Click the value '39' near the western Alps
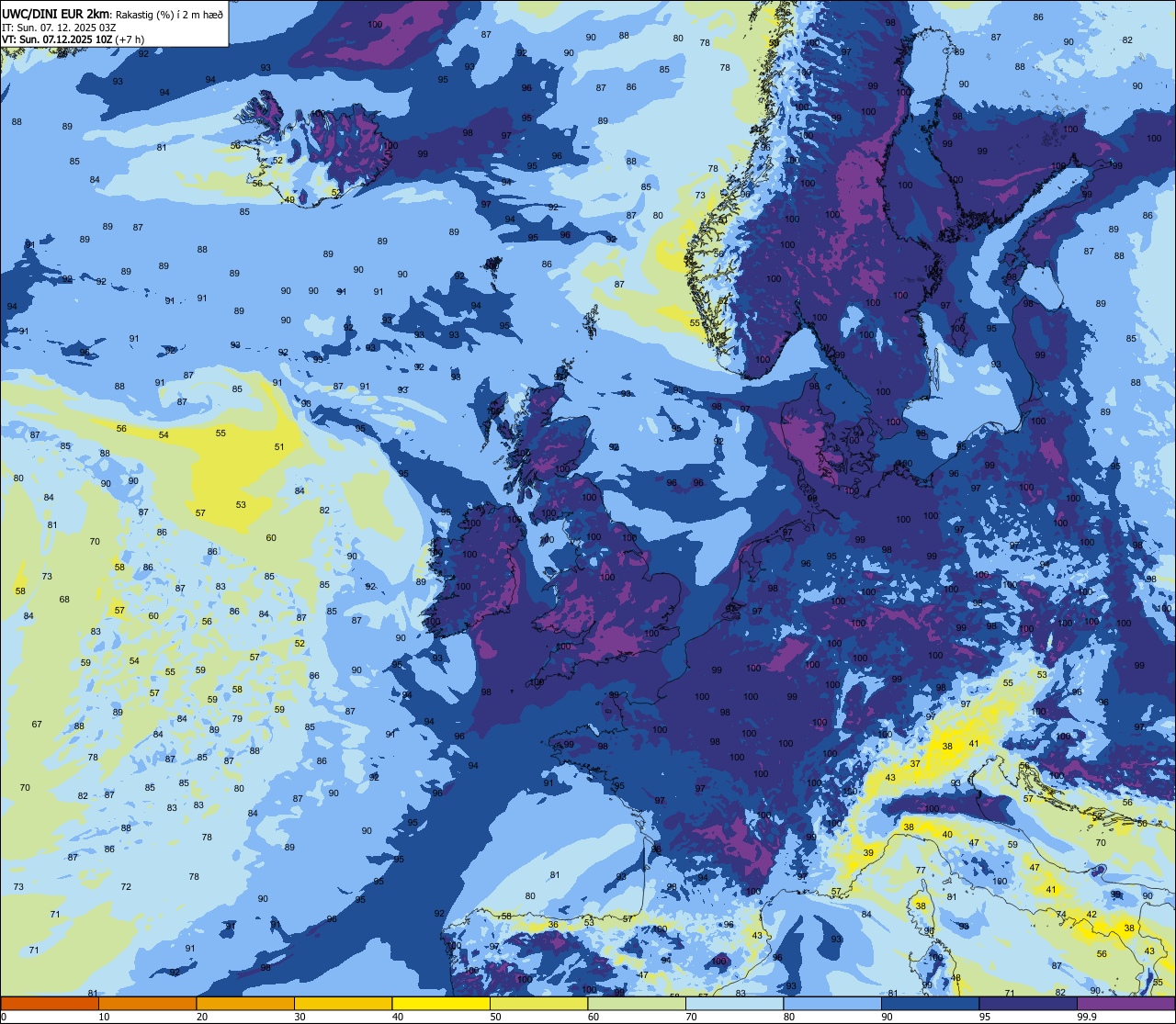Screen dimensions: 1176x1024 (868, 853)
